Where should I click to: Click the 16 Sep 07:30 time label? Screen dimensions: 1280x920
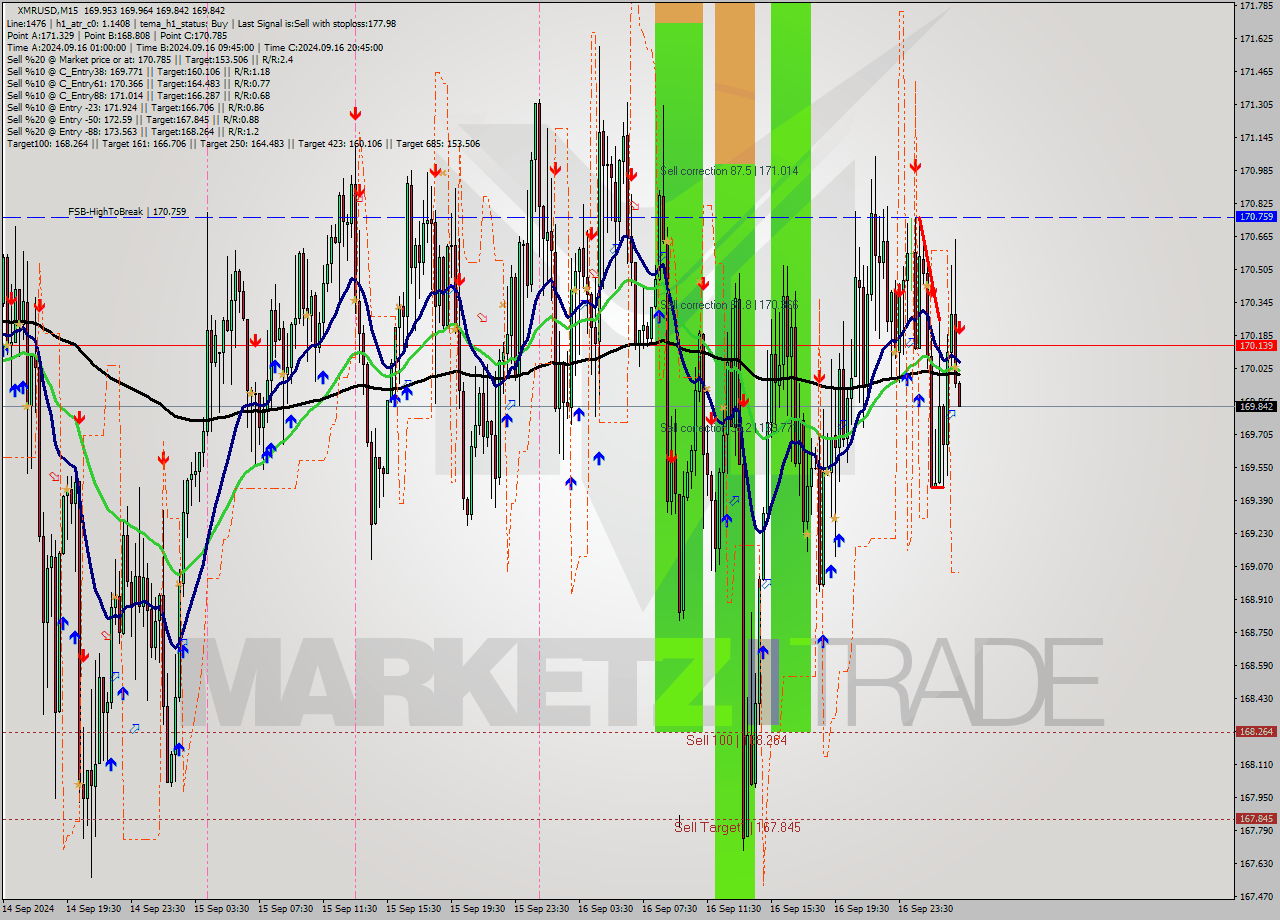(669, 909)
